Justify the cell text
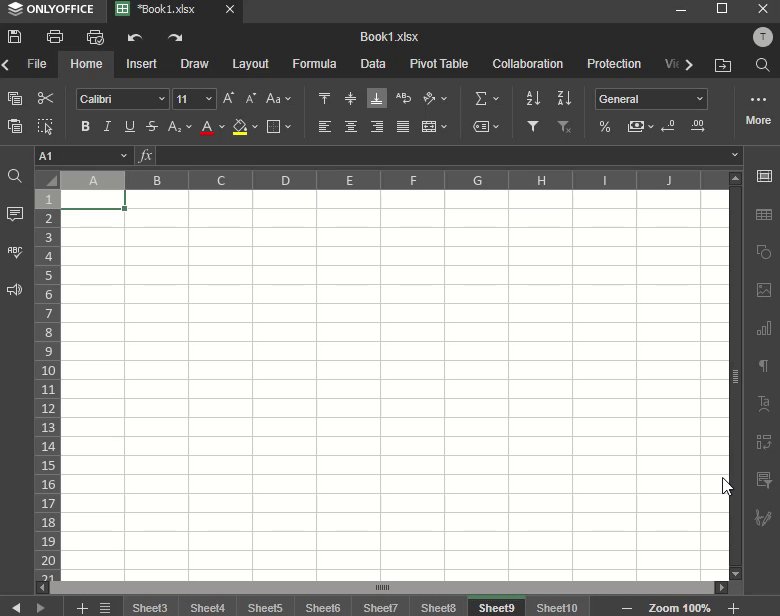 point(403,126)
